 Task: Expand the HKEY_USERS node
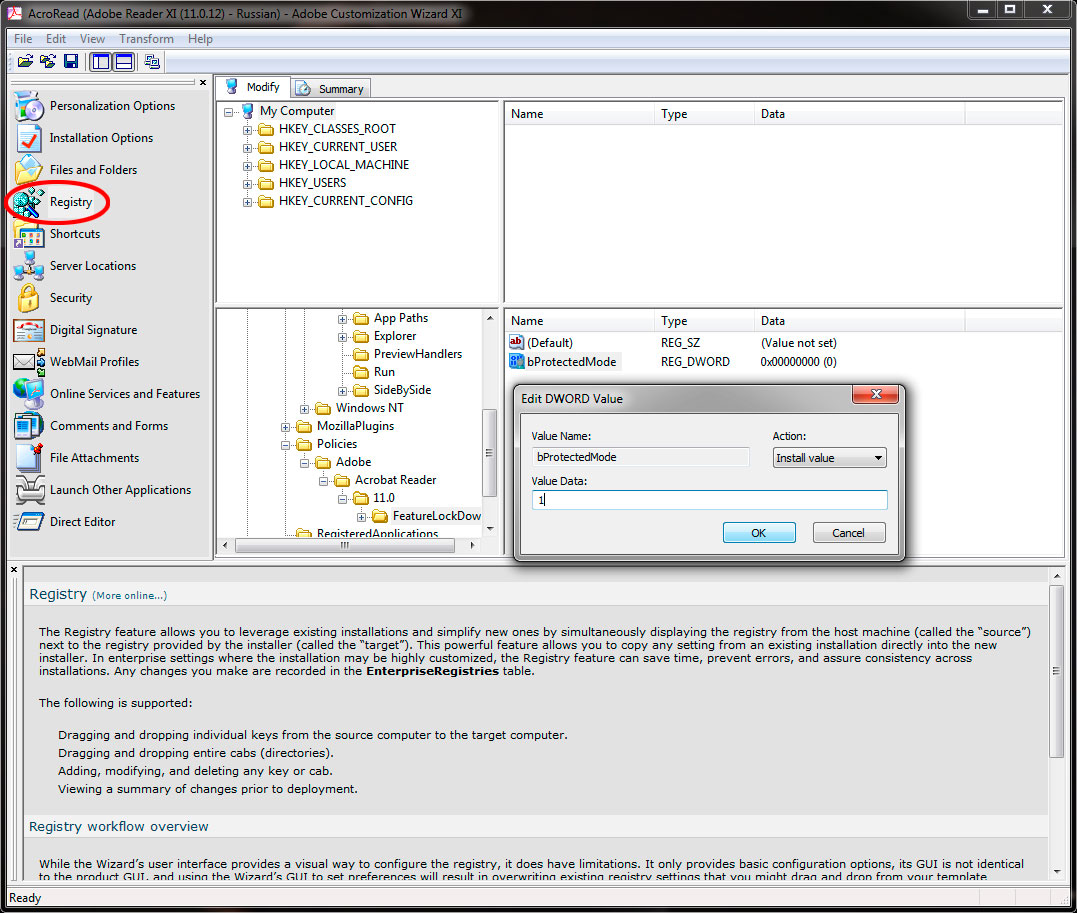(247, 183)
